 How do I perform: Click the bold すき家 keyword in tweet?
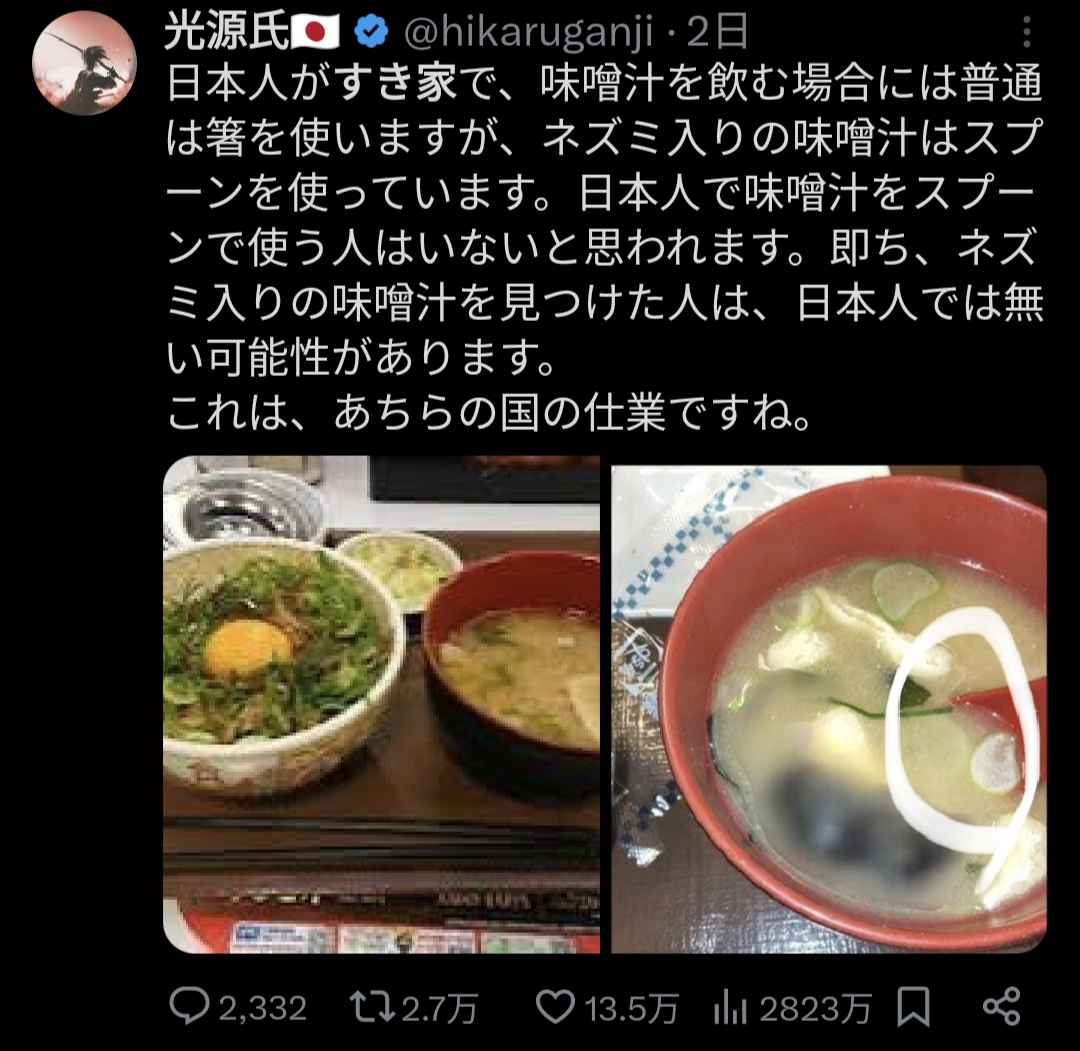point(397,84)
